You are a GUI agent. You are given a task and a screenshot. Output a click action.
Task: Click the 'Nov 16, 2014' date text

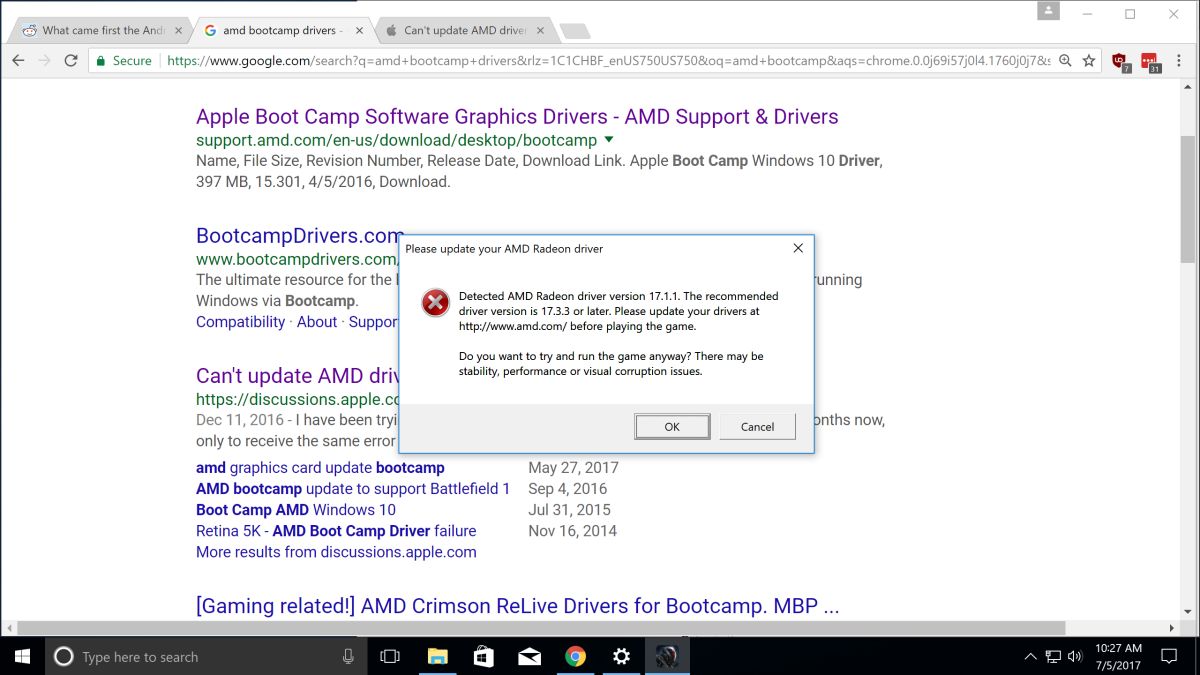[x=572, y=531]
